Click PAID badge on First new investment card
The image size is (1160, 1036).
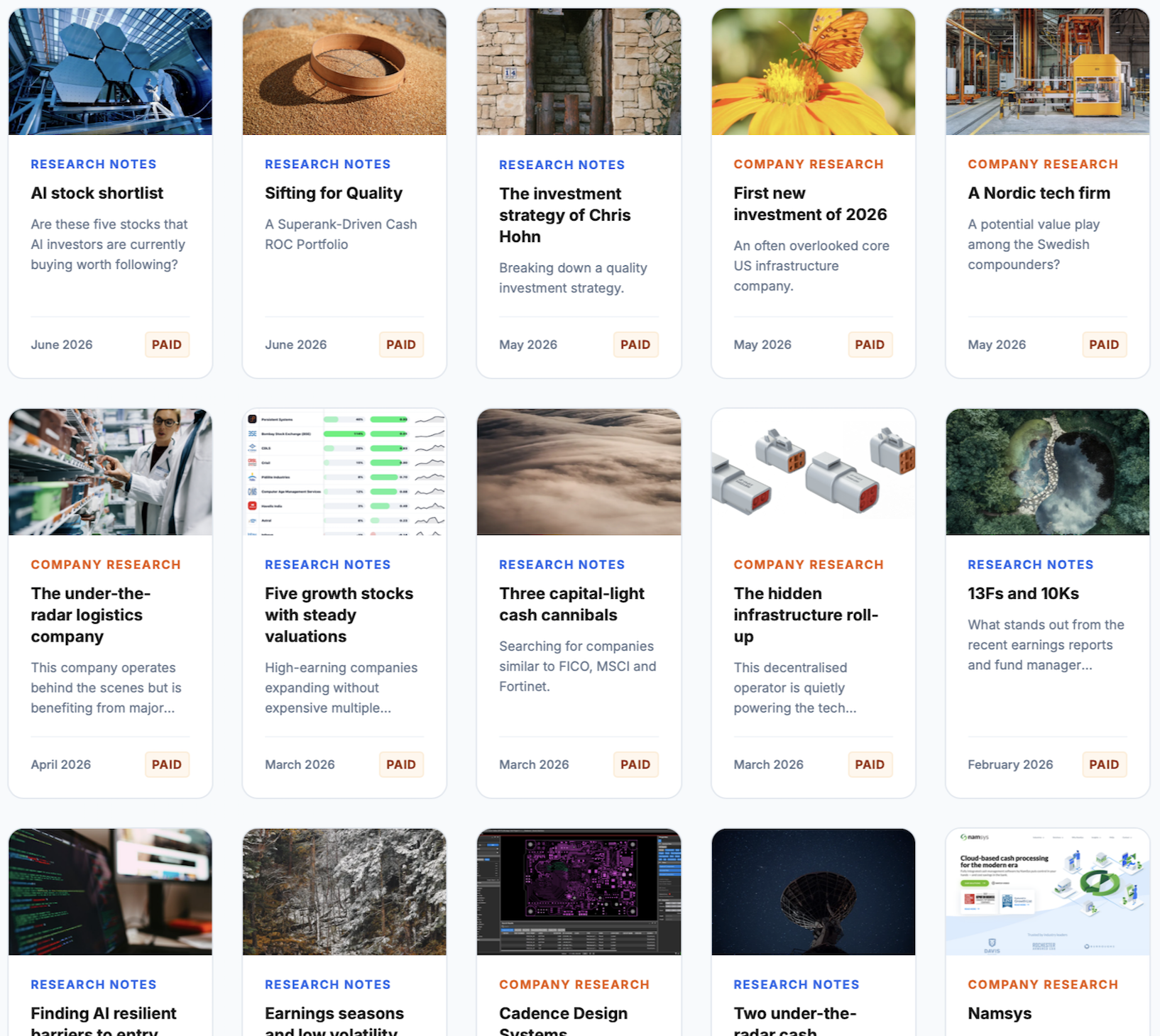tap(870, 344)
